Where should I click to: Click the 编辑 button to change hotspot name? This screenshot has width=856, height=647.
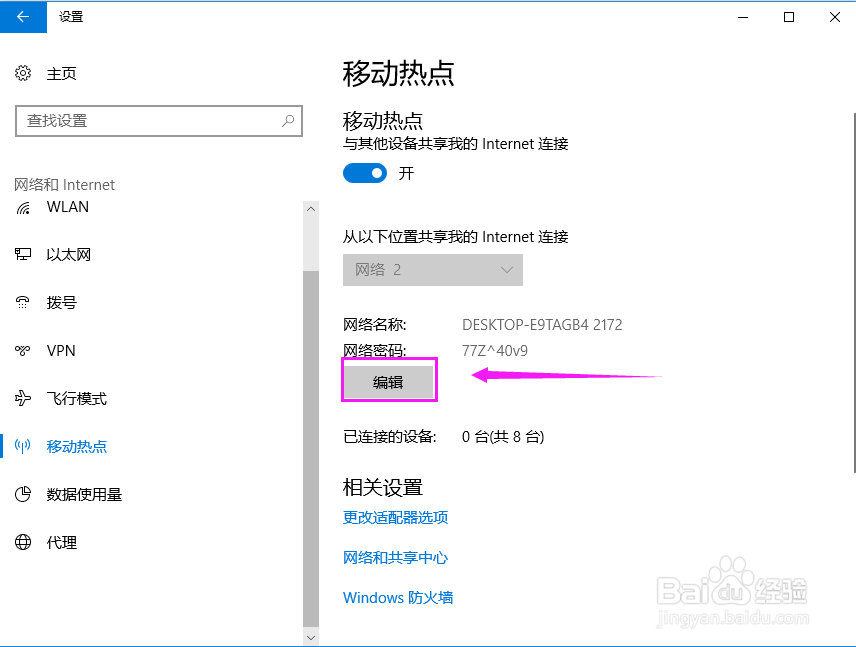click(x=389, y=380)
